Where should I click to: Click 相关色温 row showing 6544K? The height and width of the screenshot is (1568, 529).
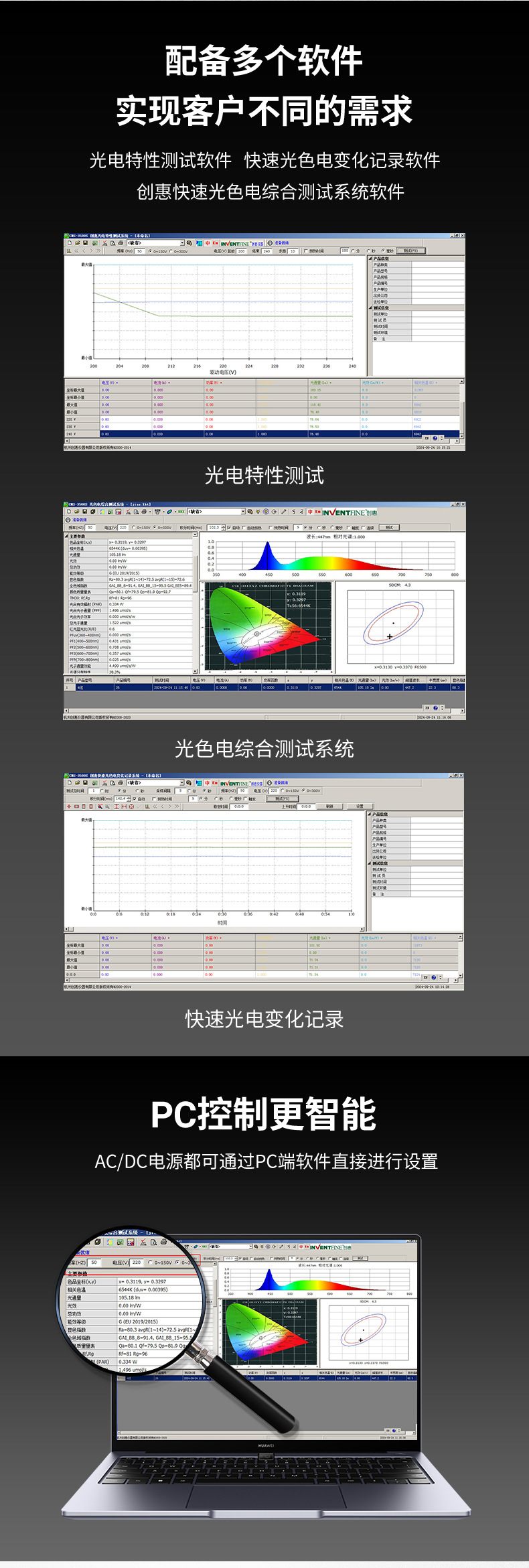tap(130, 549)
